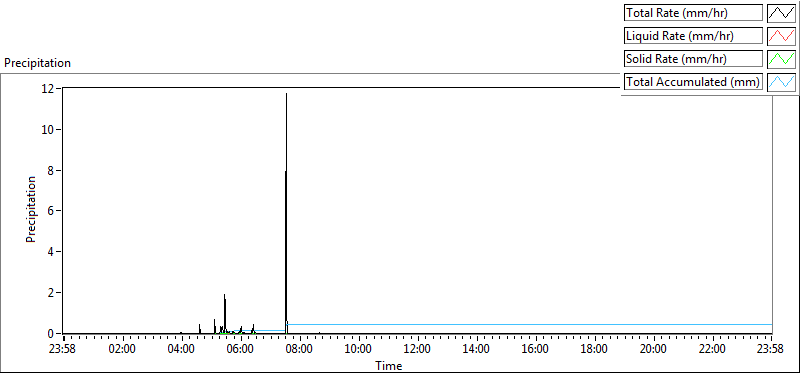800x373 pixels.
Task: Click the Time axis title
Action: pos(389,365)
